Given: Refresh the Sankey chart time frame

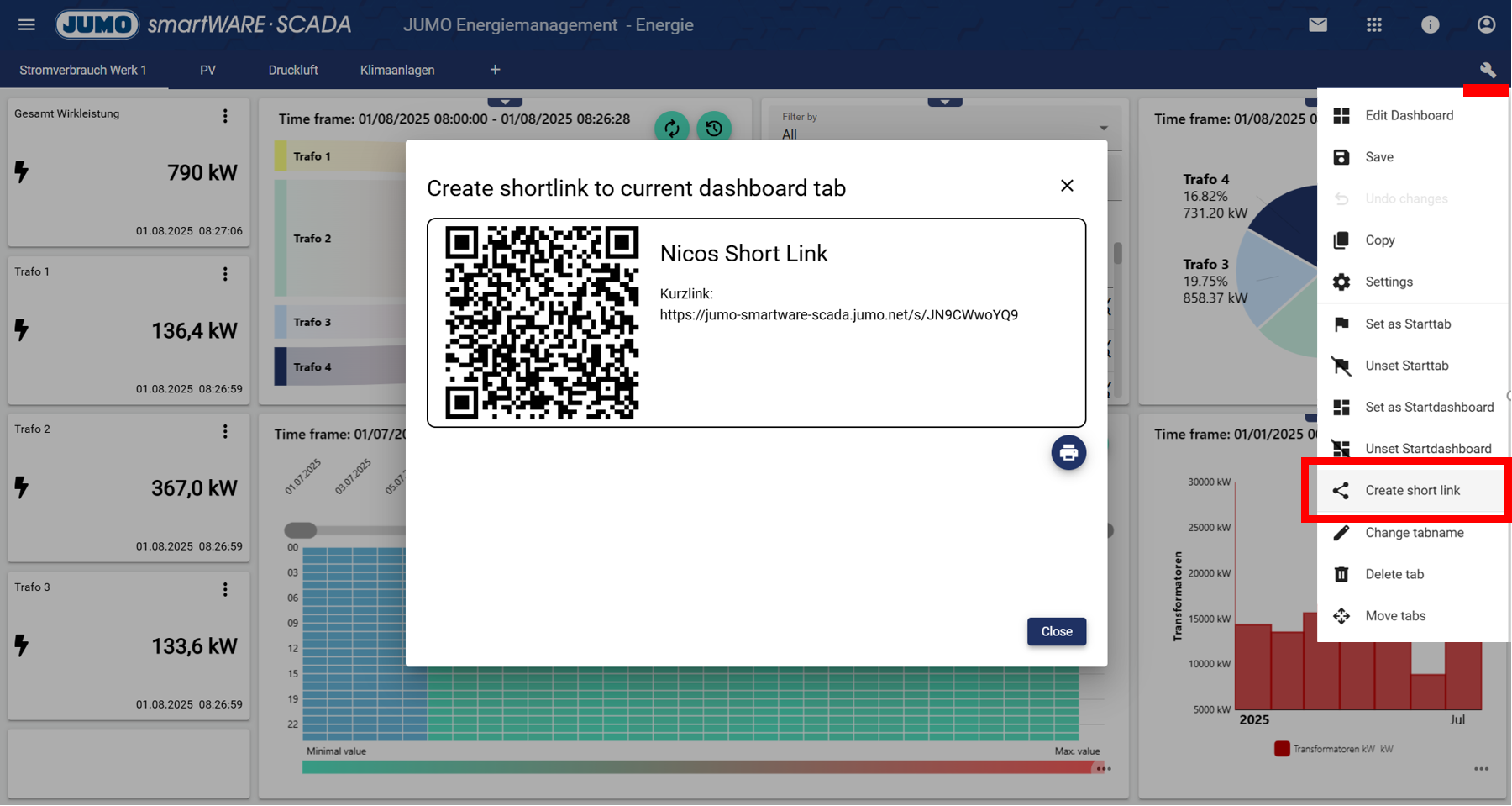Looking at the screenshot, I should 672,128.
